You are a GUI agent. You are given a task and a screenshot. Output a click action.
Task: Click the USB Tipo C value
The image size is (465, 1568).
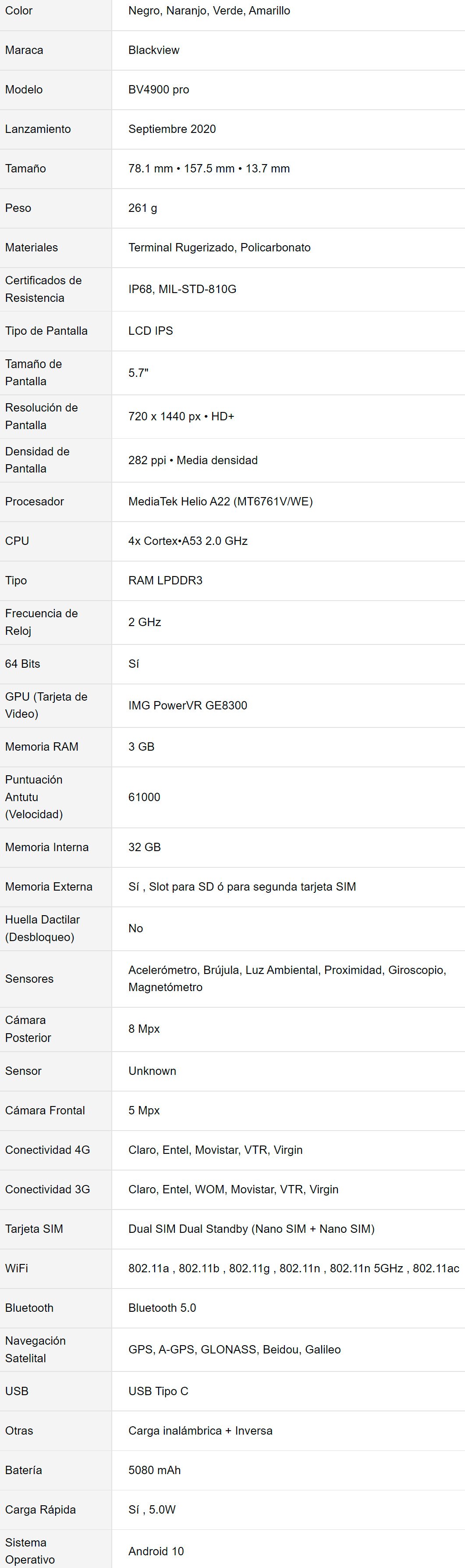pos(159,1391)
